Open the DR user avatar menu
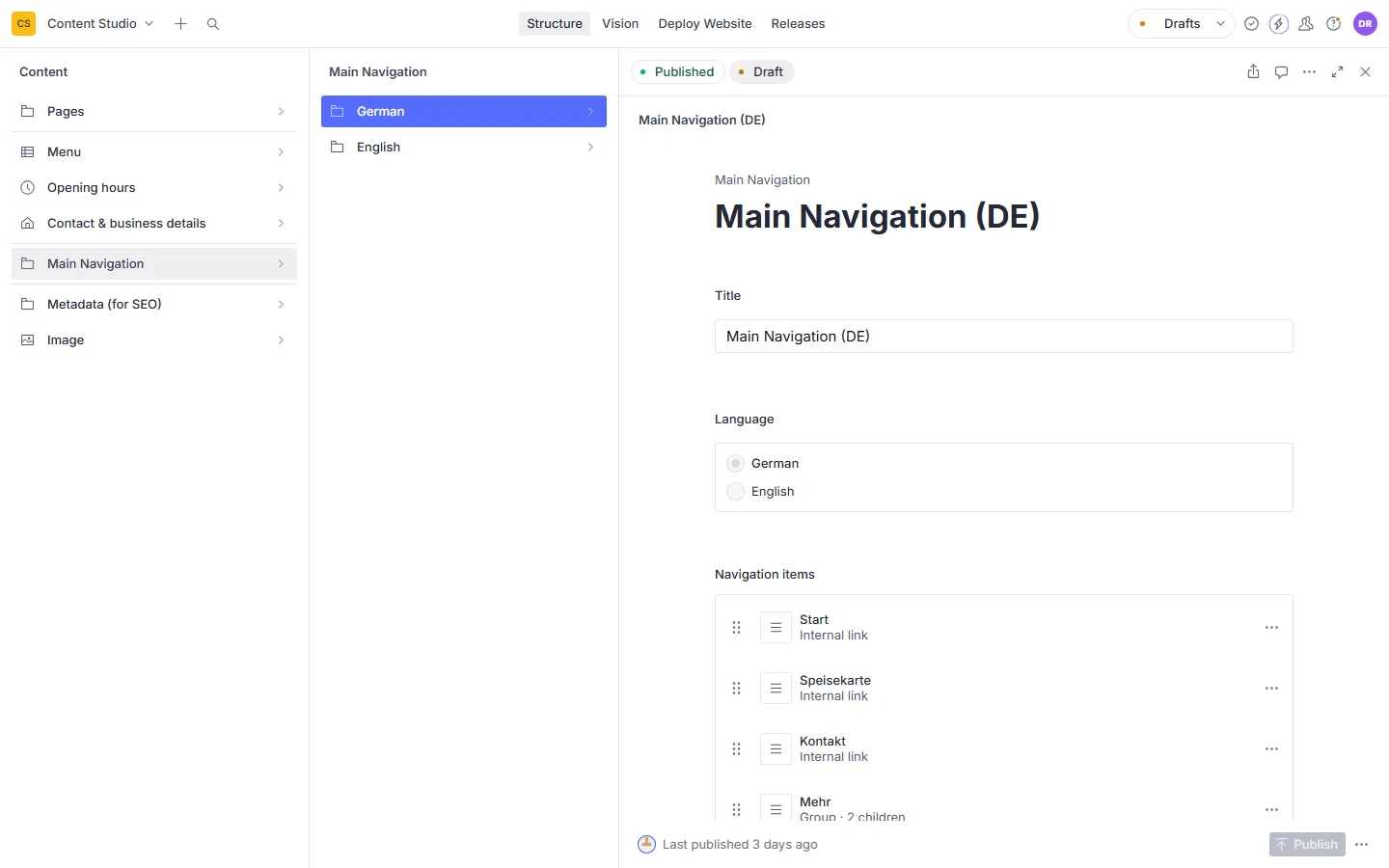The height and width of the screenshot is (868, 1389). (x=1365, y=24)
